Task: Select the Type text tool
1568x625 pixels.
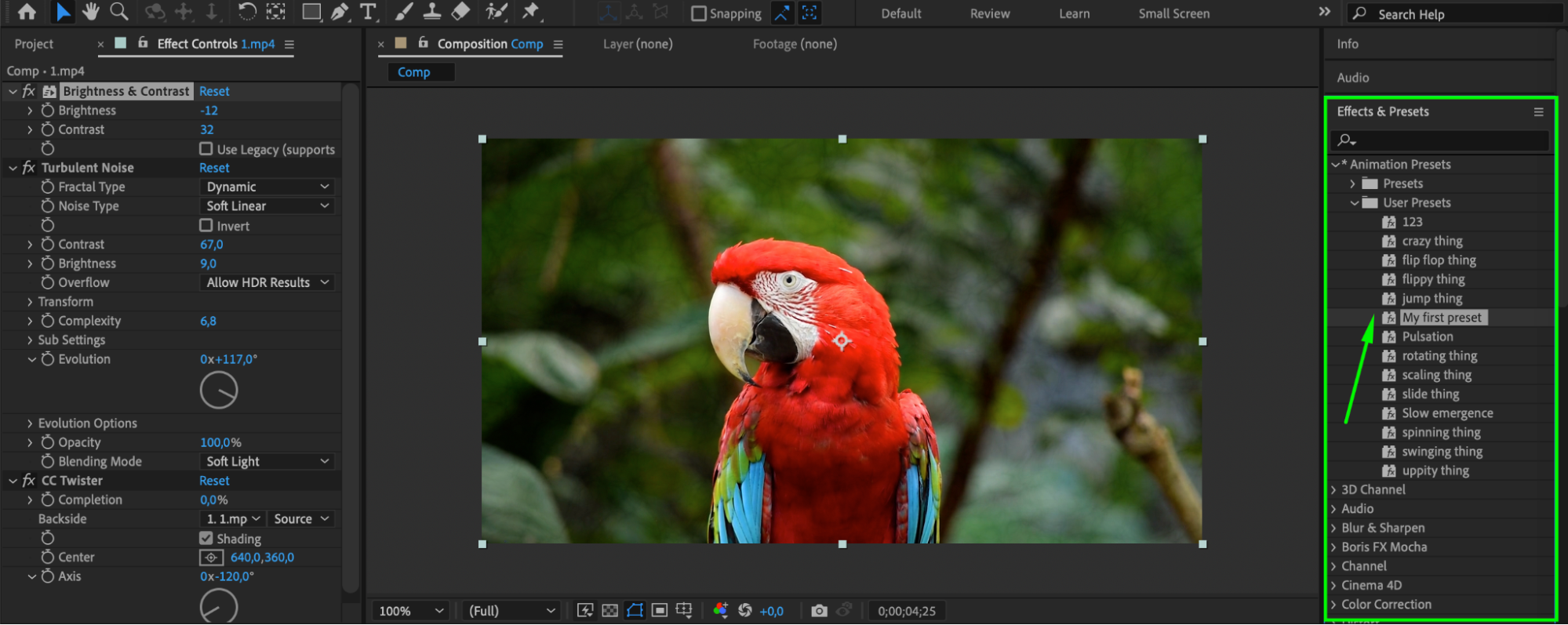Action: tap(367, 12)
